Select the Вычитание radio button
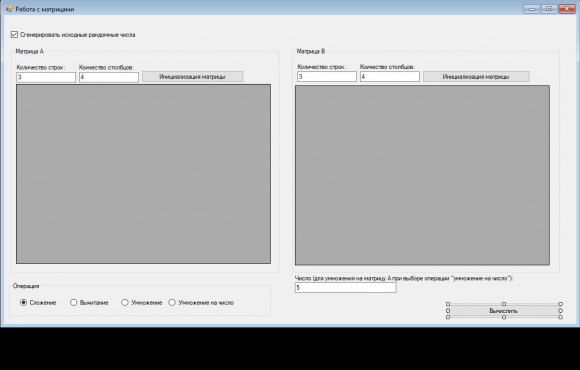 74,303
